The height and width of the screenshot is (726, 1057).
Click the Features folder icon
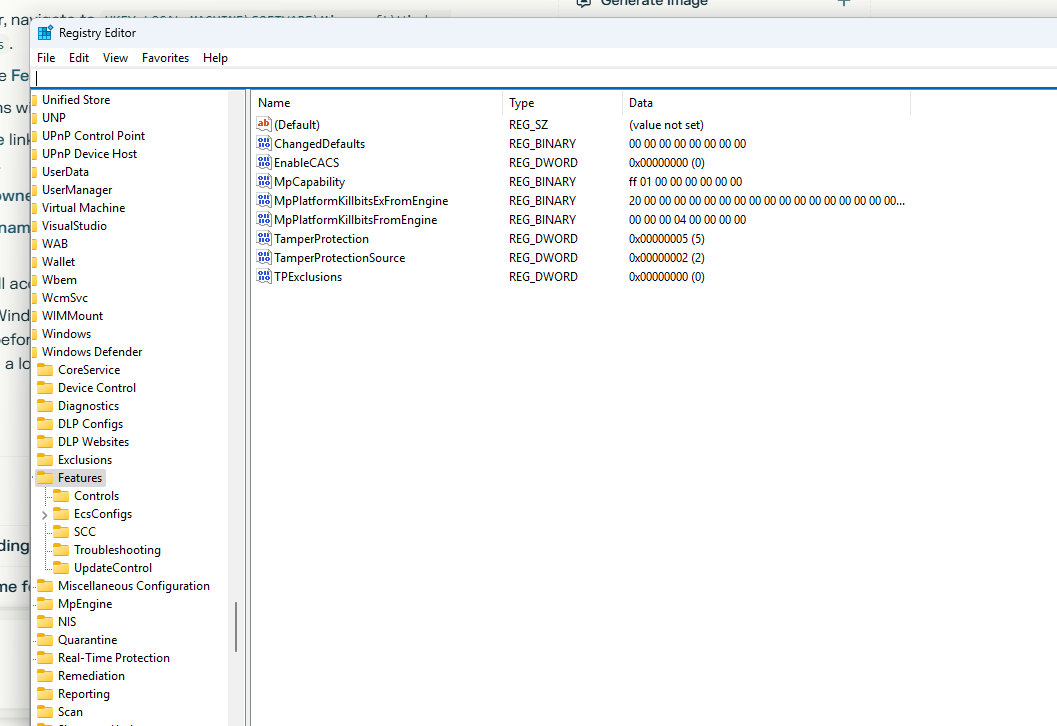tap(45, 477)
